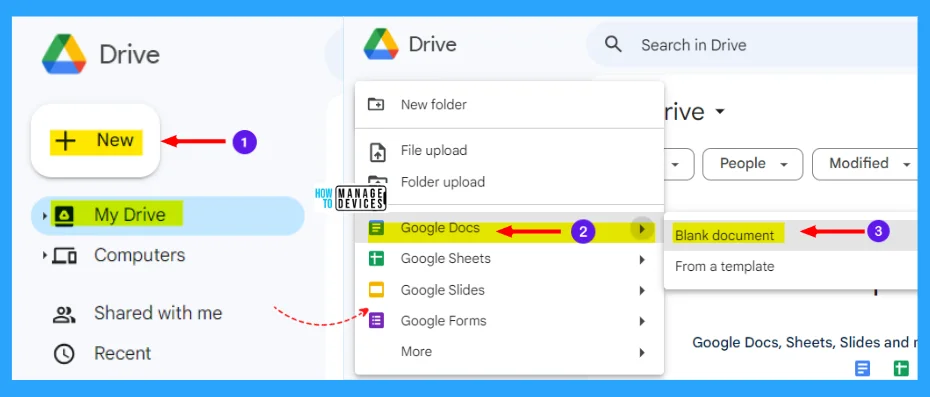930x397 pixels.
Task: Expand the Google Docs submenu arrow
Action: (x=642, y=228)
